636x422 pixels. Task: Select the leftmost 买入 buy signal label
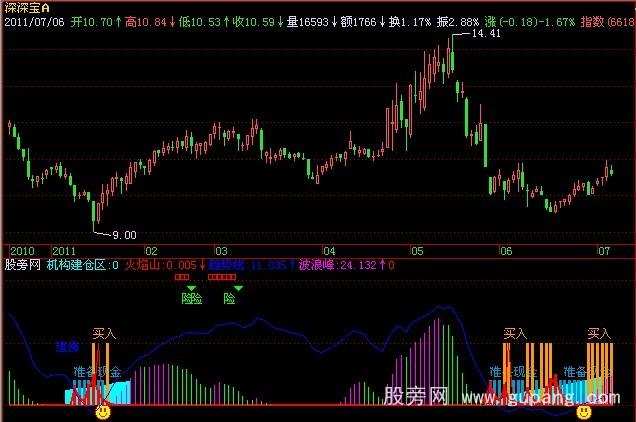coord(104,333)
